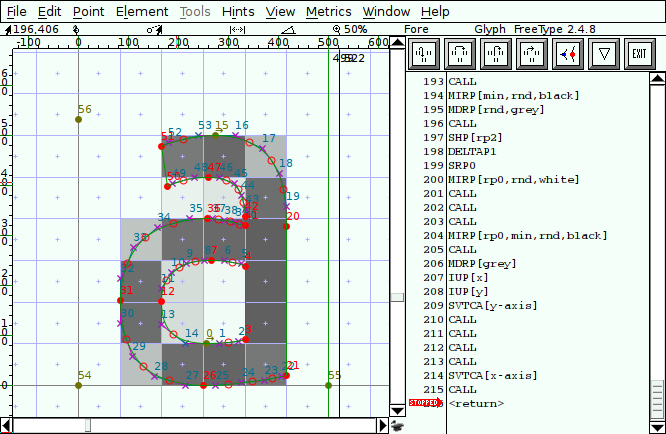Image resolution: width=666 pixels, height=434 pixels.
Task: Select the SVTCA[y-axis] instruction line
Action: point(493,305)
